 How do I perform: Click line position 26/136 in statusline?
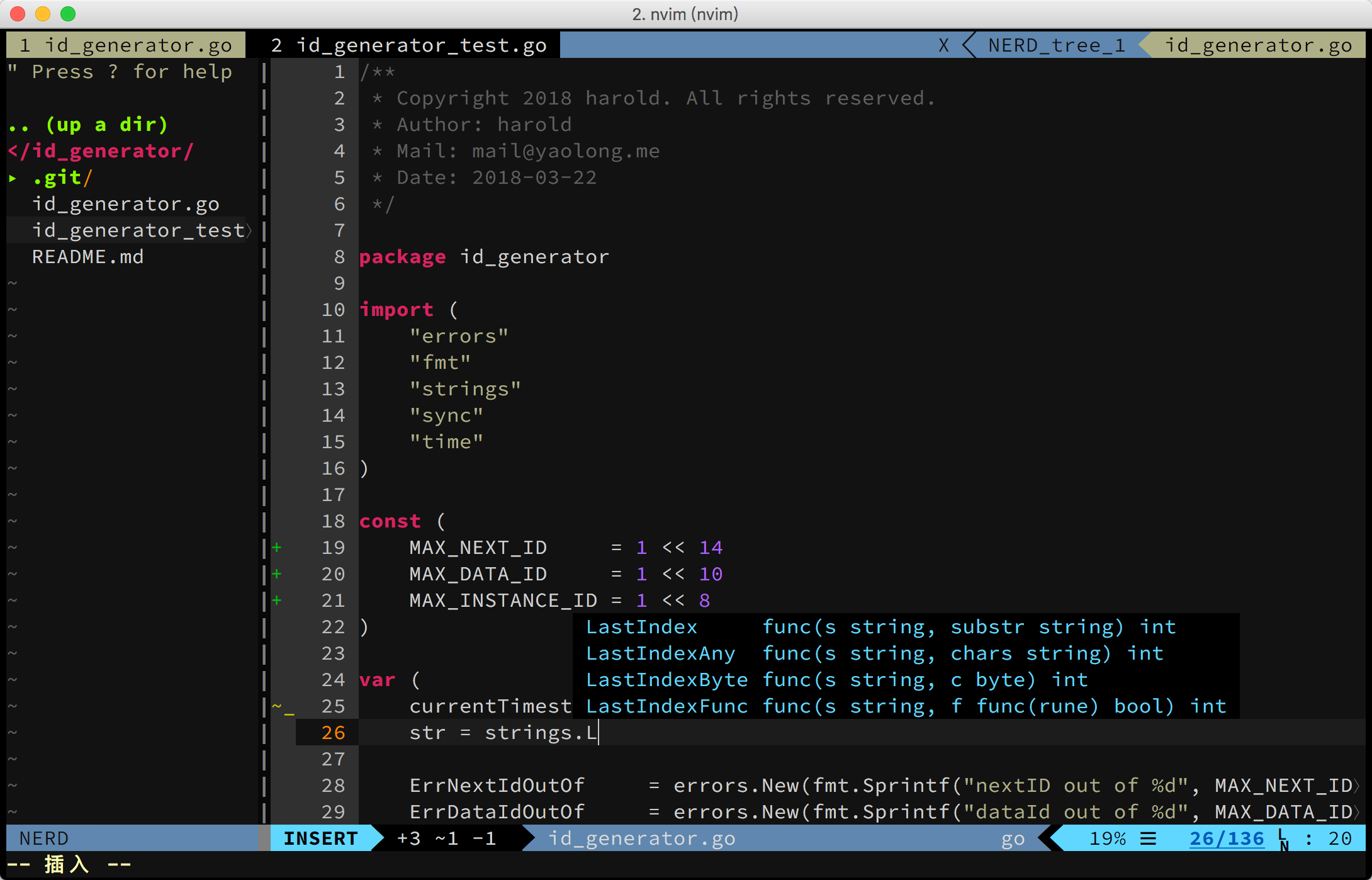pos(1226,838)
